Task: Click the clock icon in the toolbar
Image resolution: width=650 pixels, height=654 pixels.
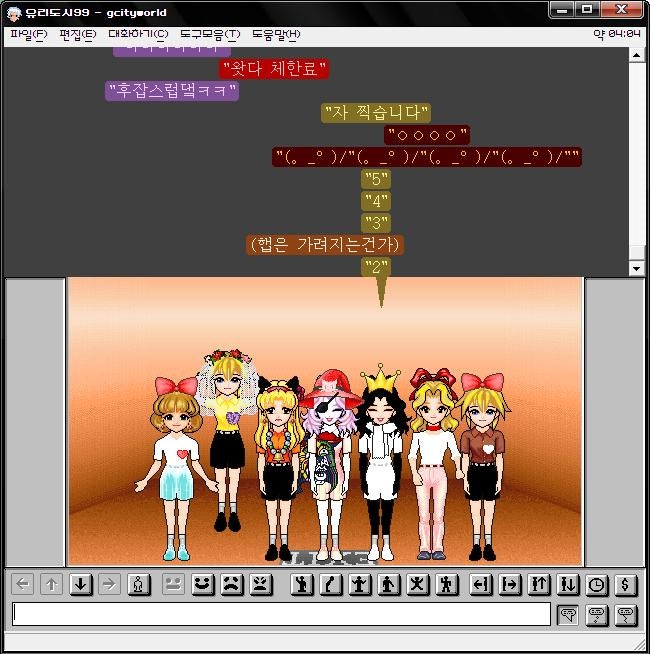Action: pyautogui.click(x=596, y=584)
